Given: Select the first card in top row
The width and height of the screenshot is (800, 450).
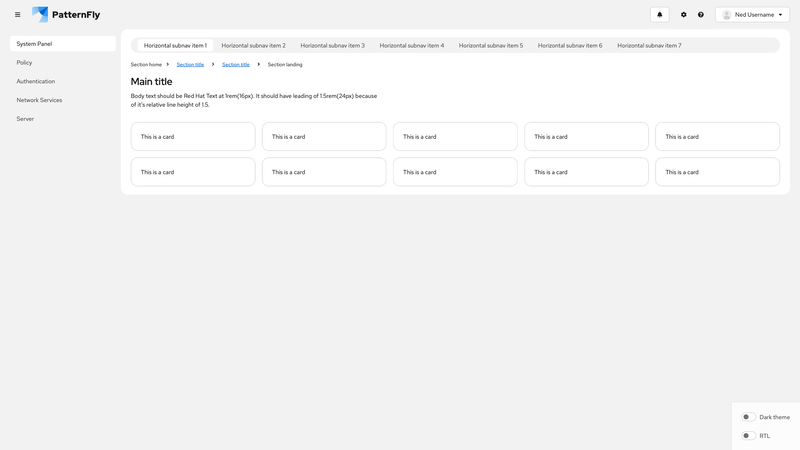Looking at the screenshot, I should (193, 137).
